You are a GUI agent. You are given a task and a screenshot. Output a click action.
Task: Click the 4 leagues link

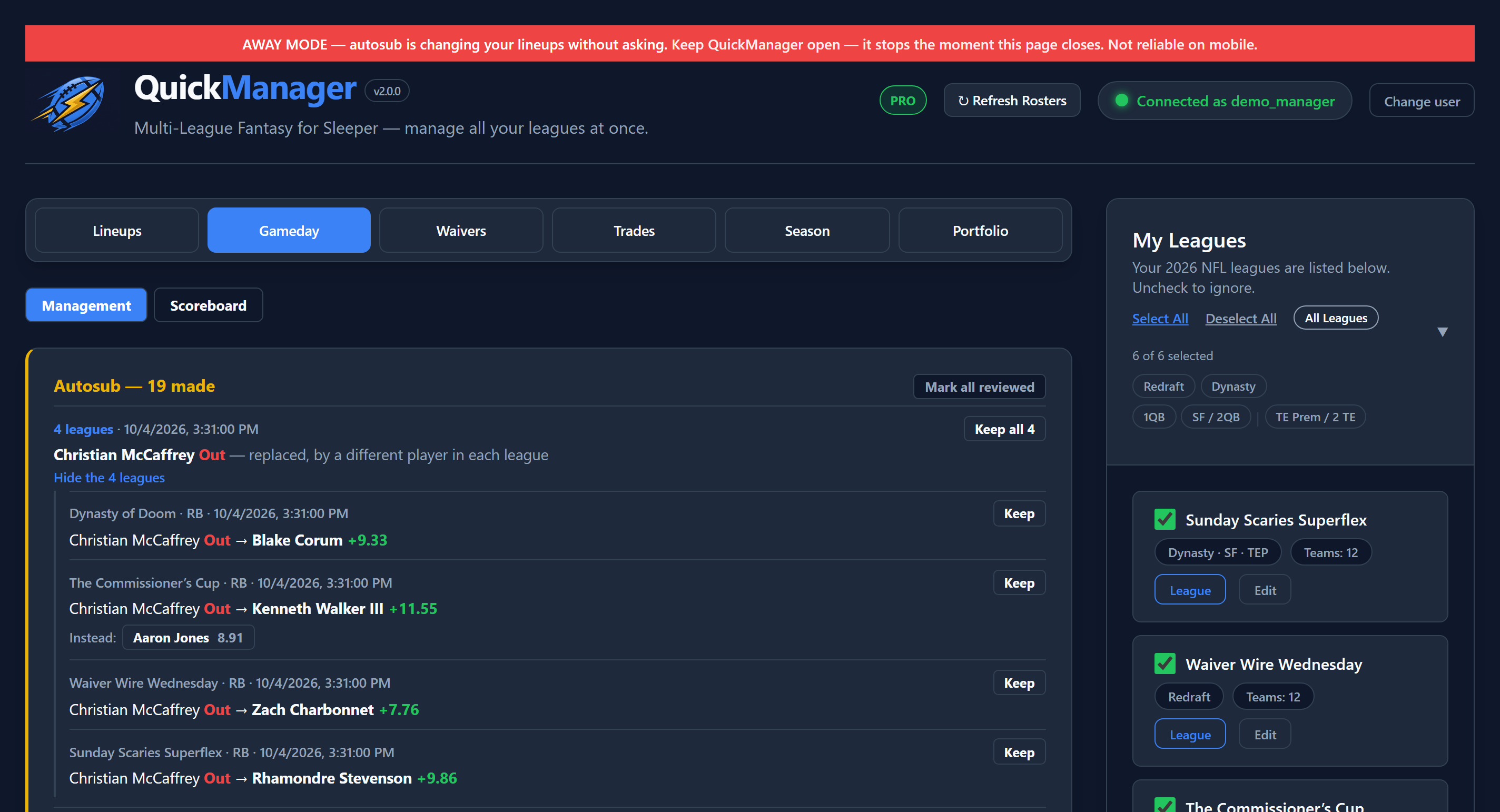[x=83, y=429]
